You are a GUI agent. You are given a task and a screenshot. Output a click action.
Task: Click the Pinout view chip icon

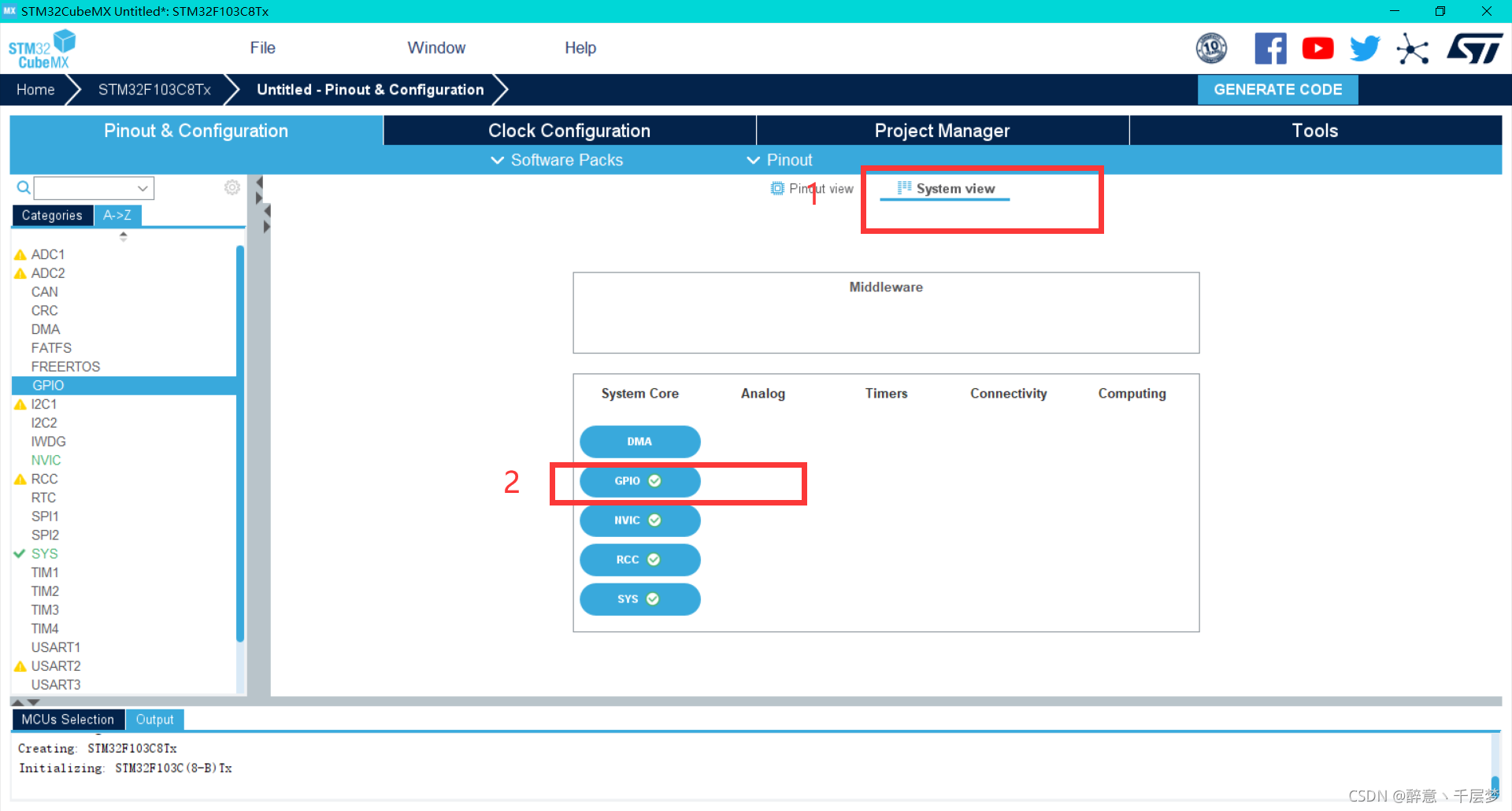[777, 188]
